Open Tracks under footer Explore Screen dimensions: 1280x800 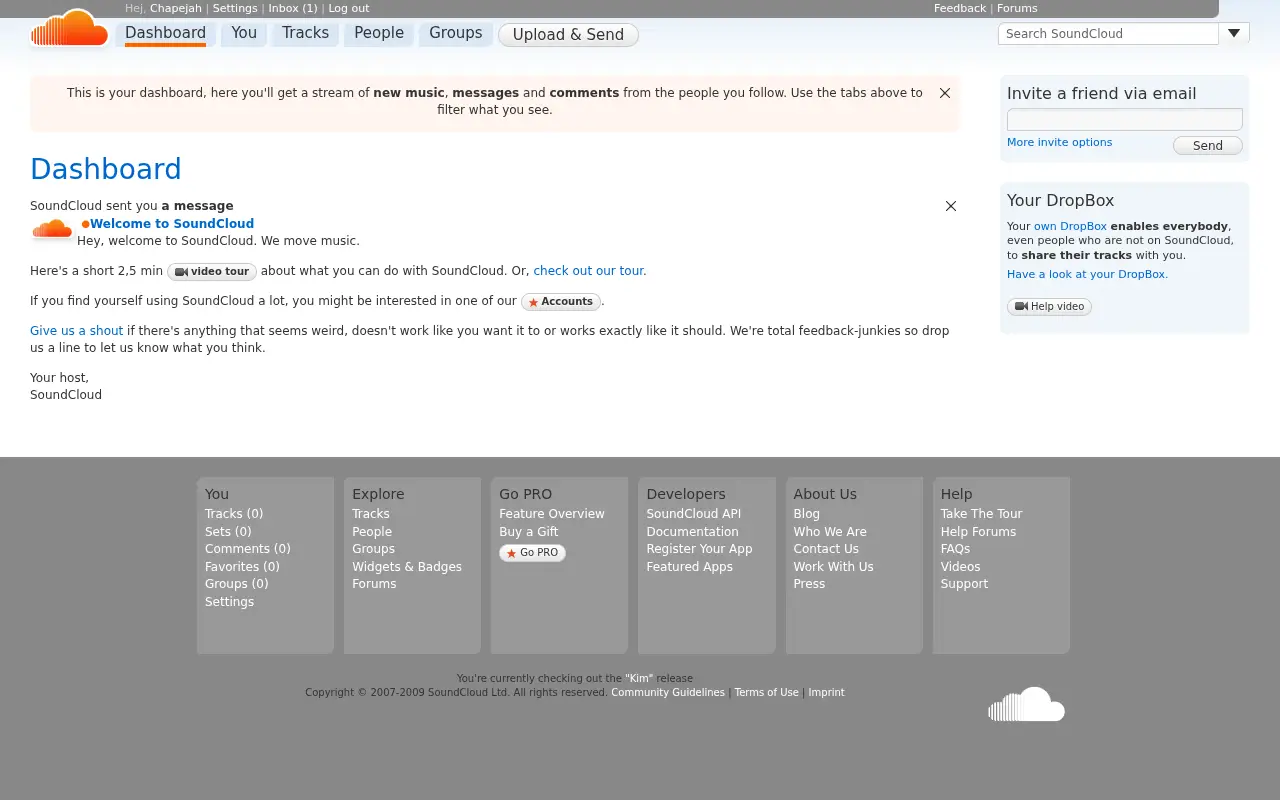point(371,514)
